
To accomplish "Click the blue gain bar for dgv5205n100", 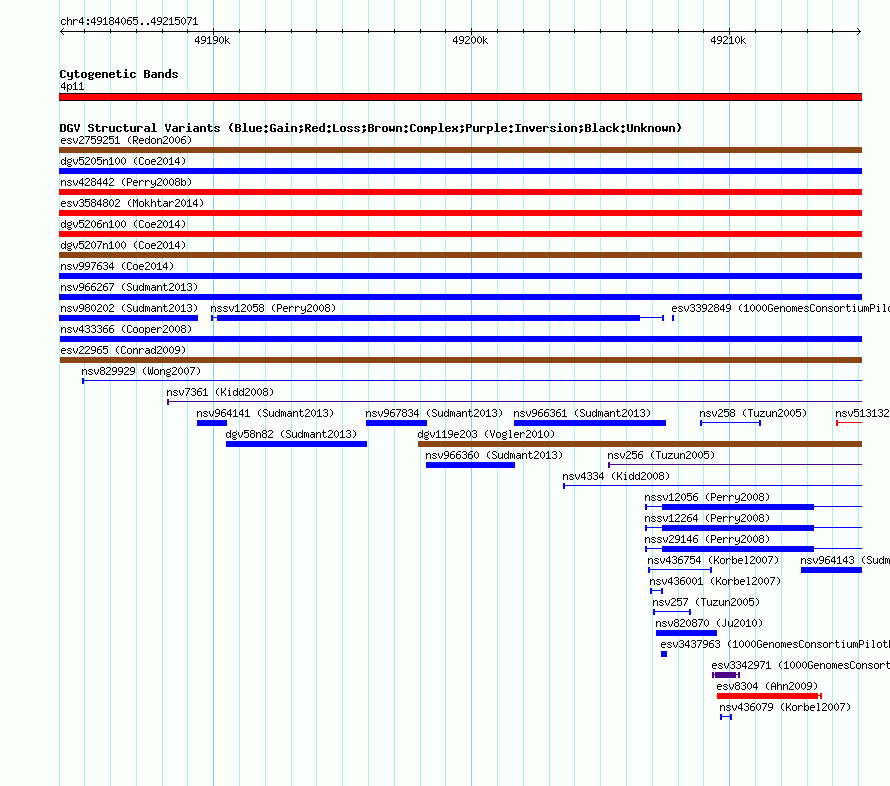I will (460, 171).
